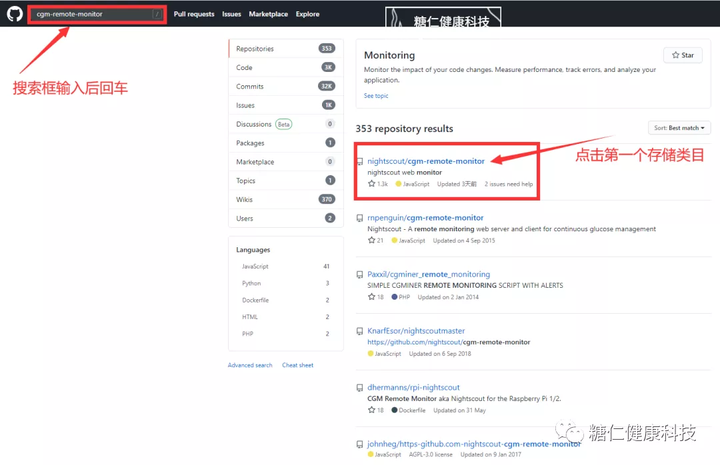This screenshot has height=465, width=720.
Task: Click the slash shortcut key icon in search
Action: (157, 14)
